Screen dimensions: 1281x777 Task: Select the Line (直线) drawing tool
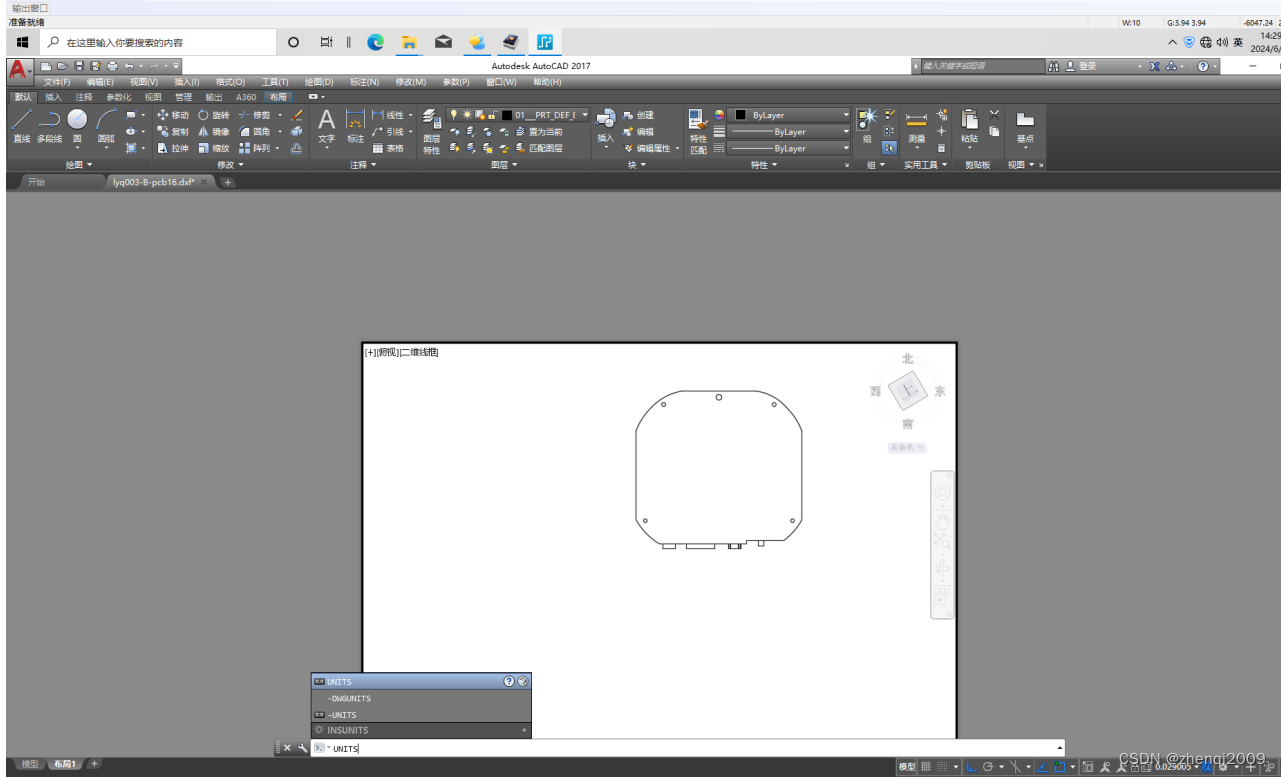(x=22, y=124)
